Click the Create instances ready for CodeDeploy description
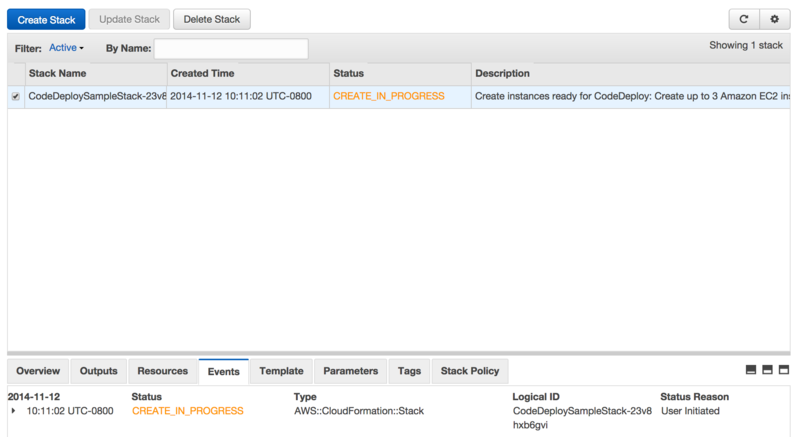Image resolution: width=800 pixels, height=437 pixels. (x=632, y=96)
